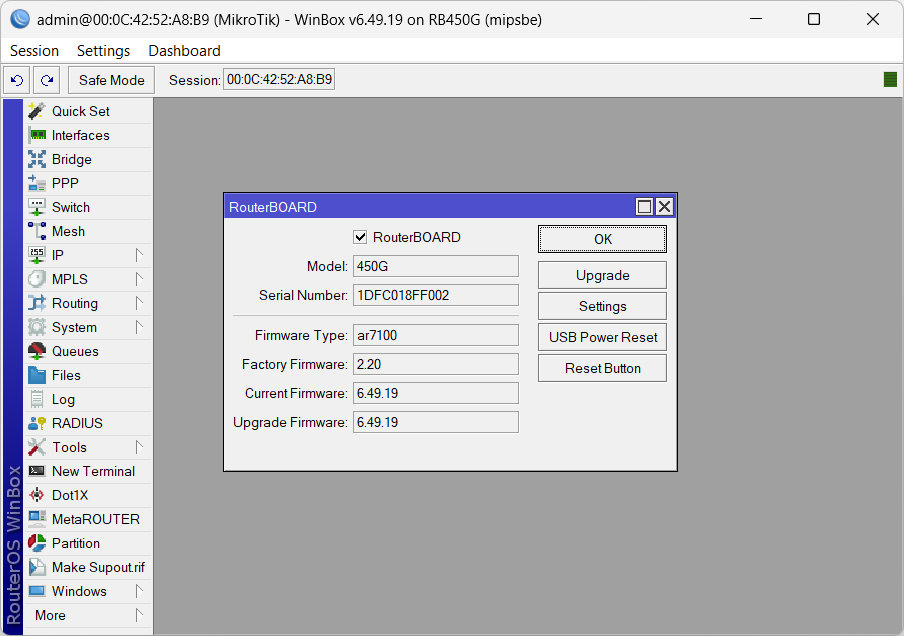Open RouterBOARD Settings button
This screenshot has width=904, height=636.
pos(602,306)
